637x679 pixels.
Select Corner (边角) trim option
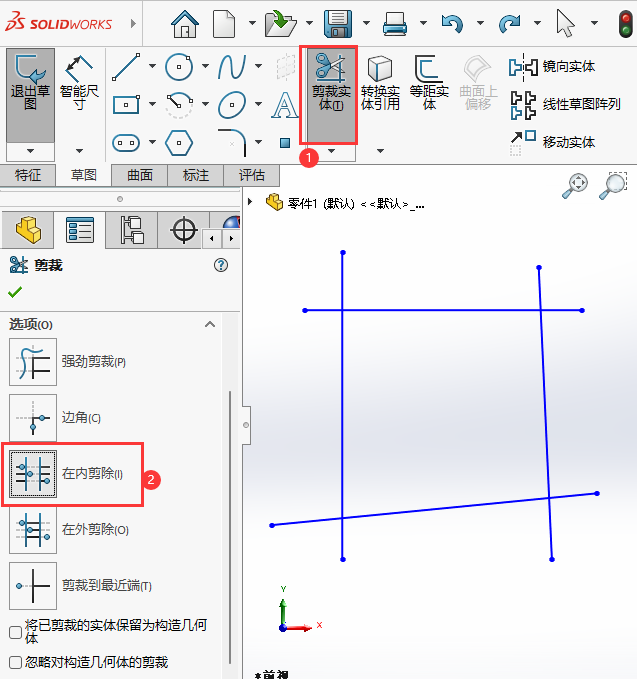[33, 418]
